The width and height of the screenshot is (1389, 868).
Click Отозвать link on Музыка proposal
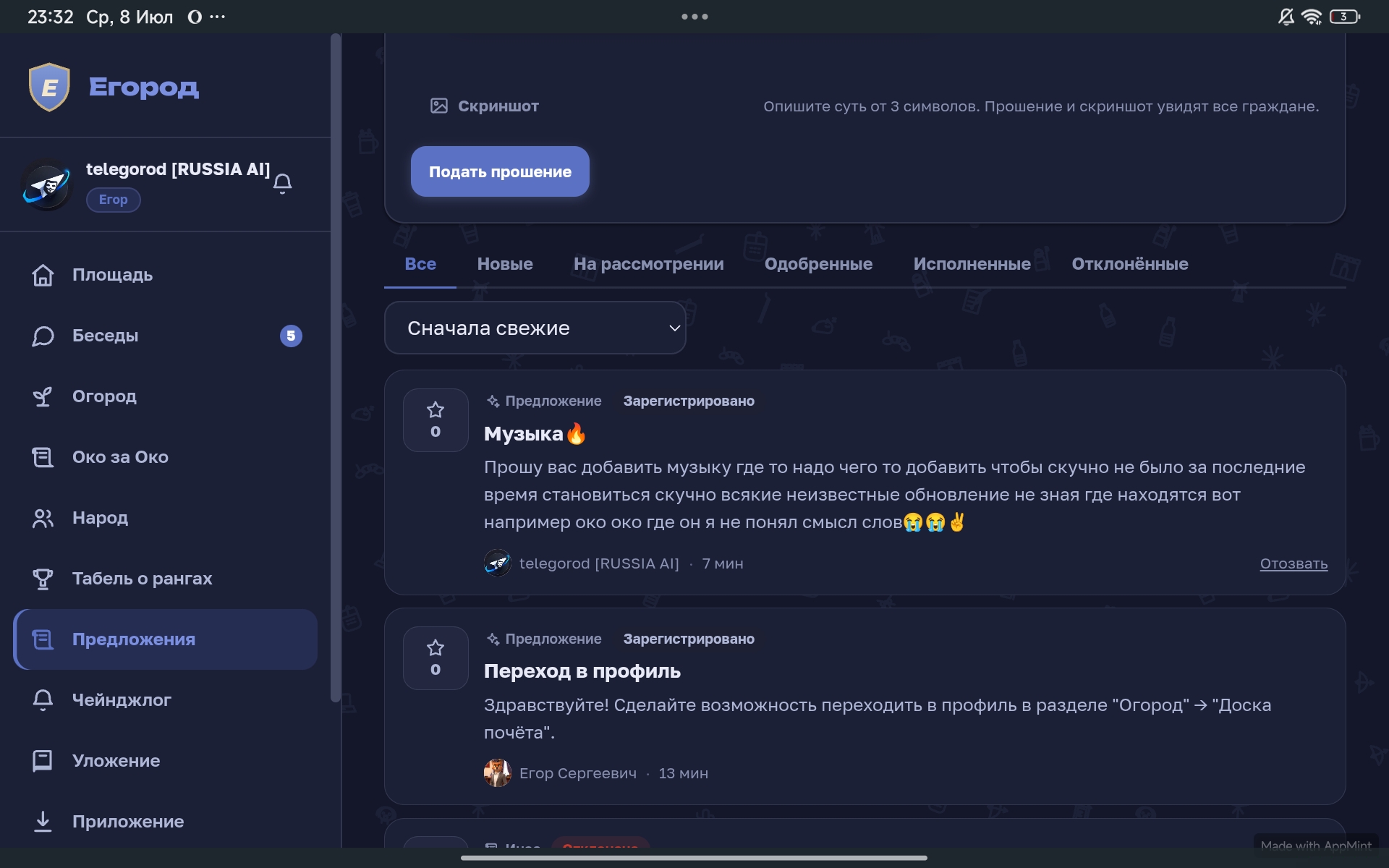1294,563
